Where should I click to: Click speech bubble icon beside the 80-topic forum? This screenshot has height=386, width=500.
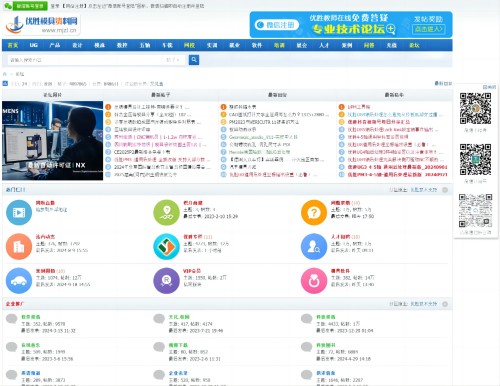(x=159, y=347)
